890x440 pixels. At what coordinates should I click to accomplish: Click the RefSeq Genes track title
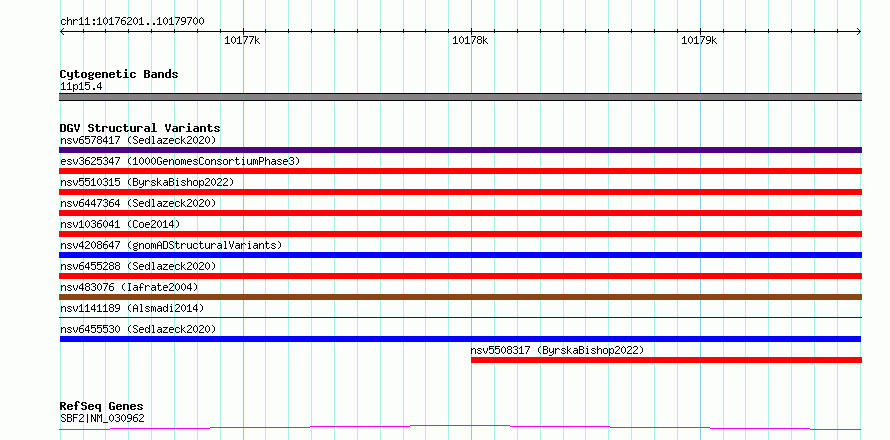(x=102, y=407)
